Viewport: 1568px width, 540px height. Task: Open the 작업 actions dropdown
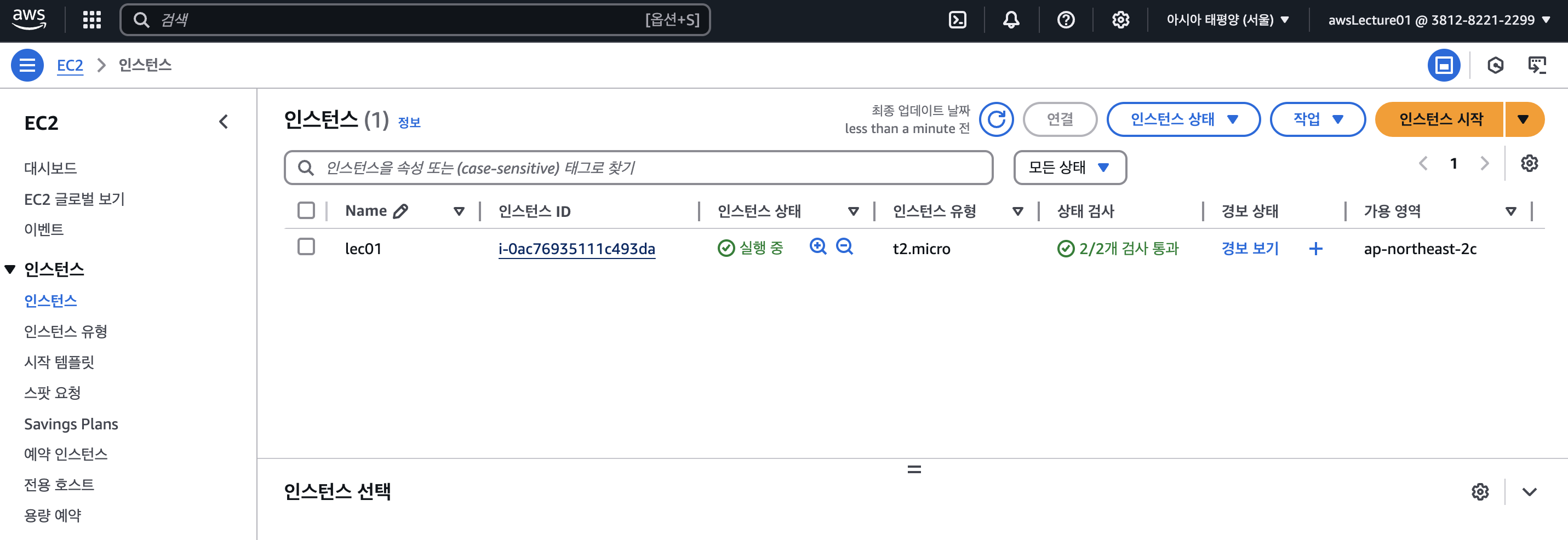coord(1317,119)
